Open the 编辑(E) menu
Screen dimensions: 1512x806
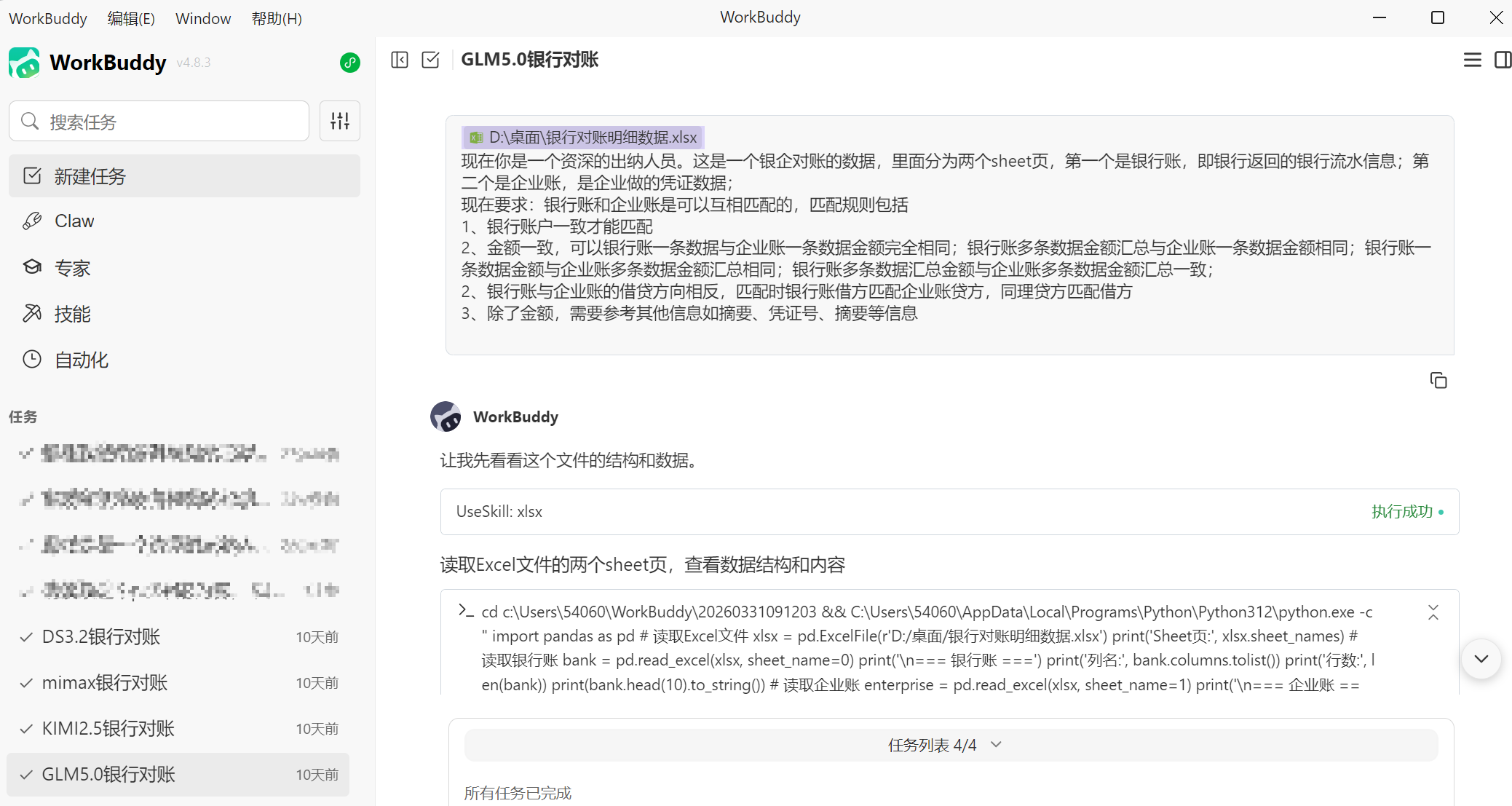click(x=131, y=18)
